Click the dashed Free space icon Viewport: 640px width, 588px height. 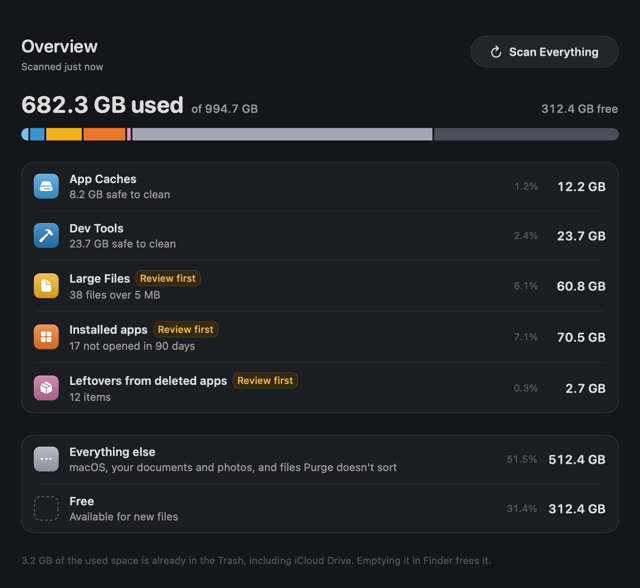pos(46,508)
